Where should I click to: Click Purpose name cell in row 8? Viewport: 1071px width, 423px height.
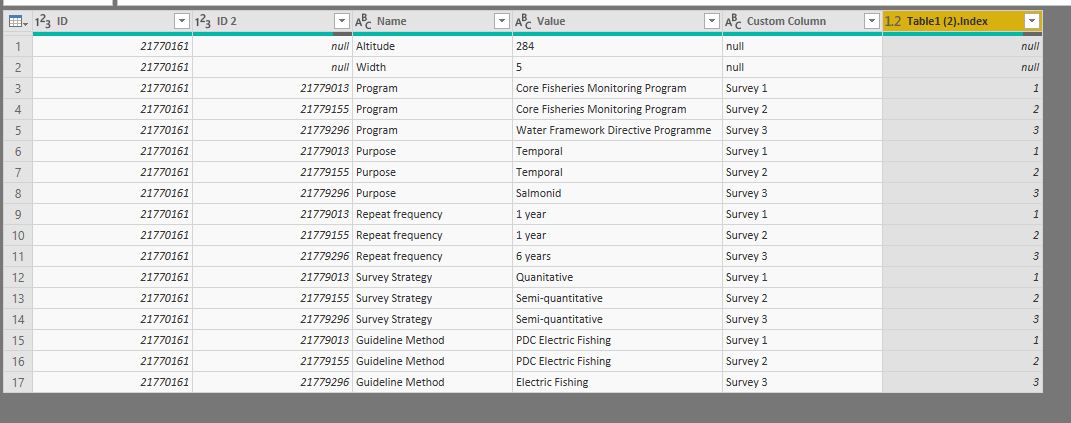click(x=432, y=193)
